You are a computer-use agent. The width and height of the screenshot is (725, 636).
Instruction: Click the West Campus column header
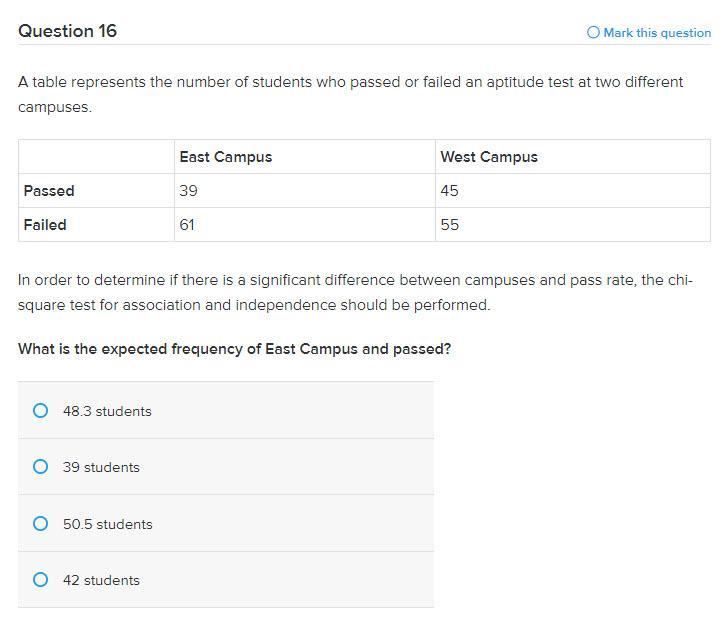click(x=489, y=157)
